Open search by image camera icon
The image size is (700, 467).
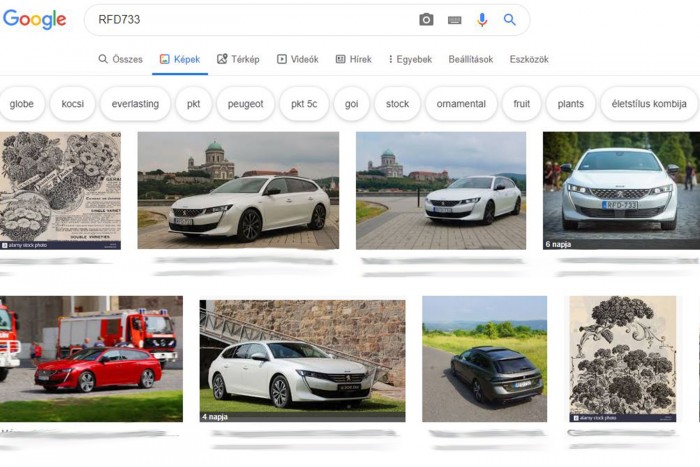(x=426, y=20)
